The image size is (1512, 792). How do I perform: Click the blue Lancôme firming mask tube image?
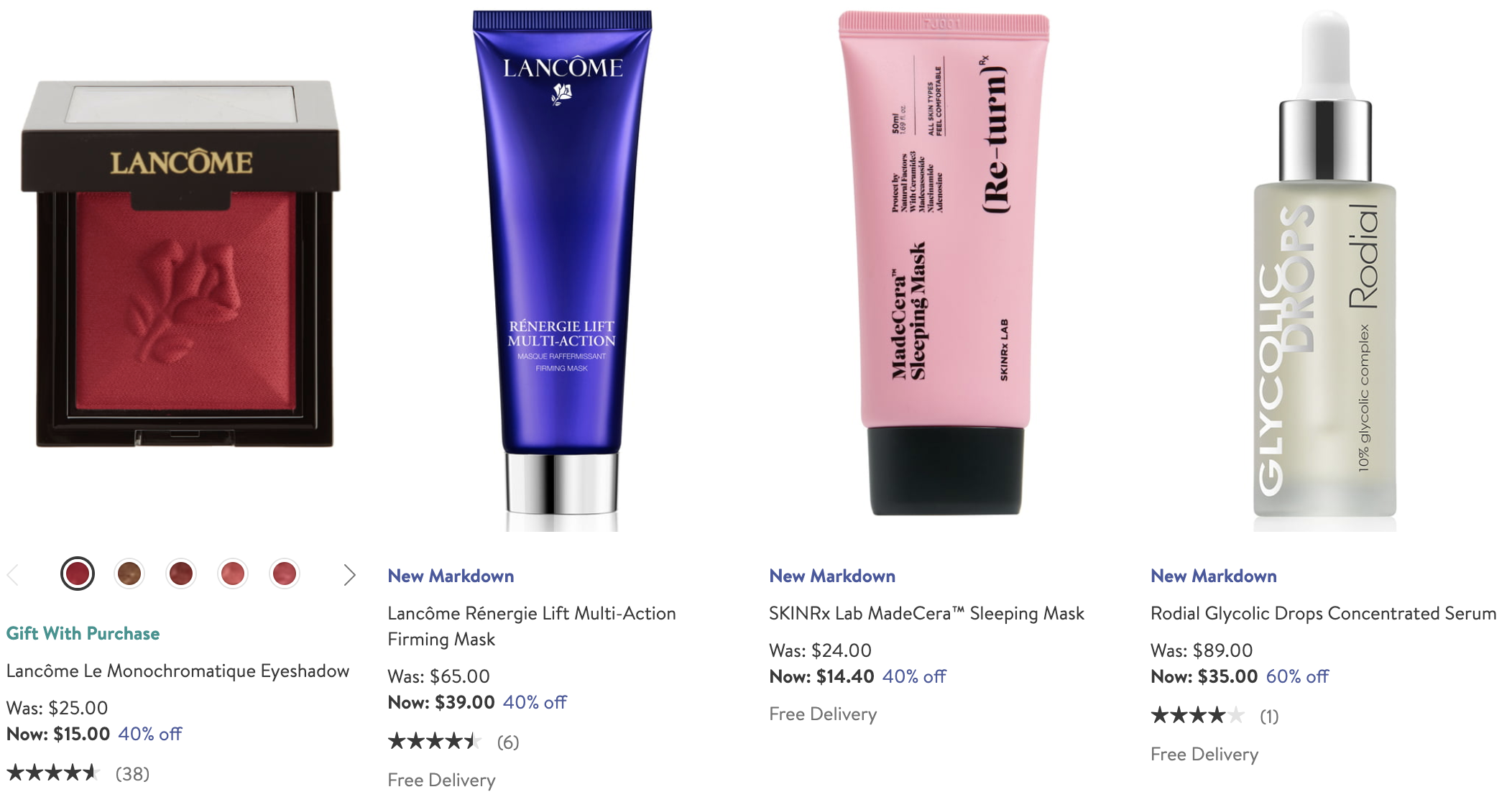click(x=562, y=270)
